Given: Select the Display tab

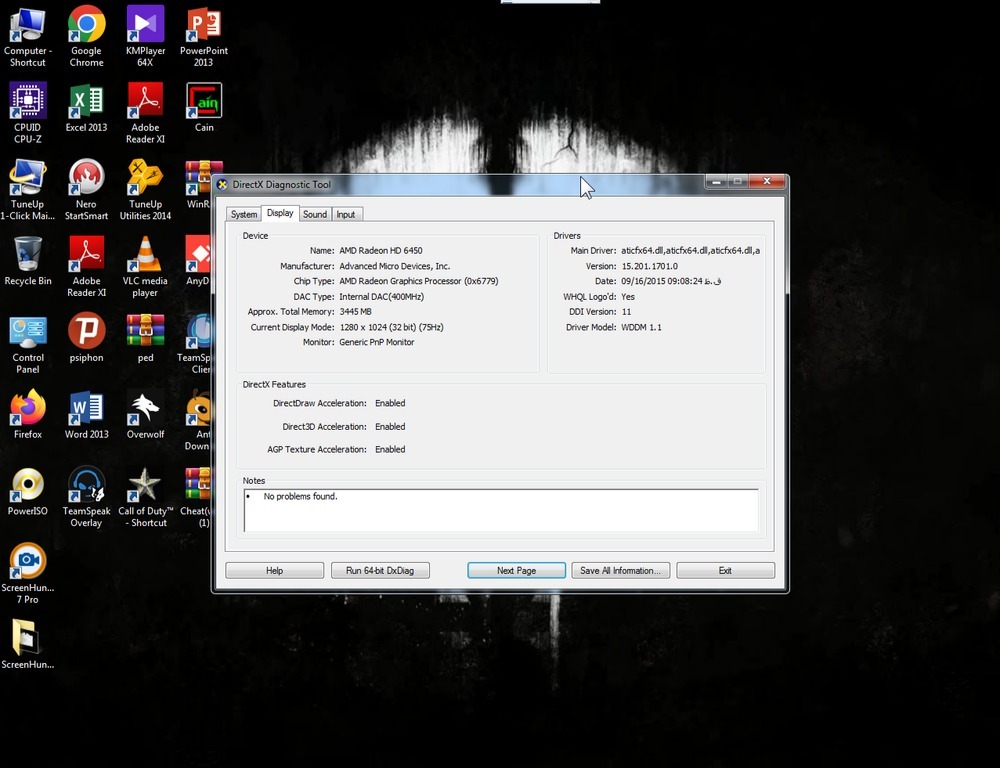Looking at the screenshot, I should pyautogui.click(x=280, y=213).
